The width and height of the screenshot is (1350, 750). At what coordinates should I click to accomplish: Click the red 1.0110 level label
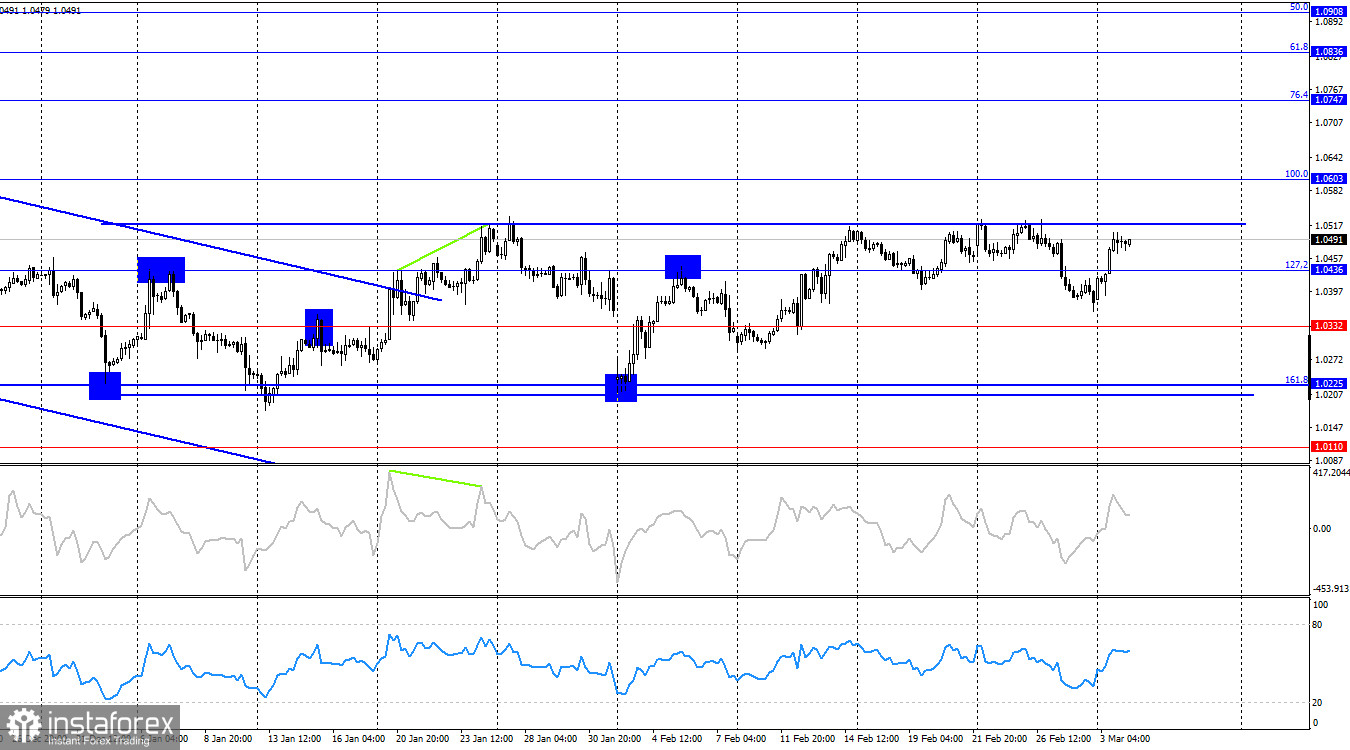click(x=1329, y=446)
